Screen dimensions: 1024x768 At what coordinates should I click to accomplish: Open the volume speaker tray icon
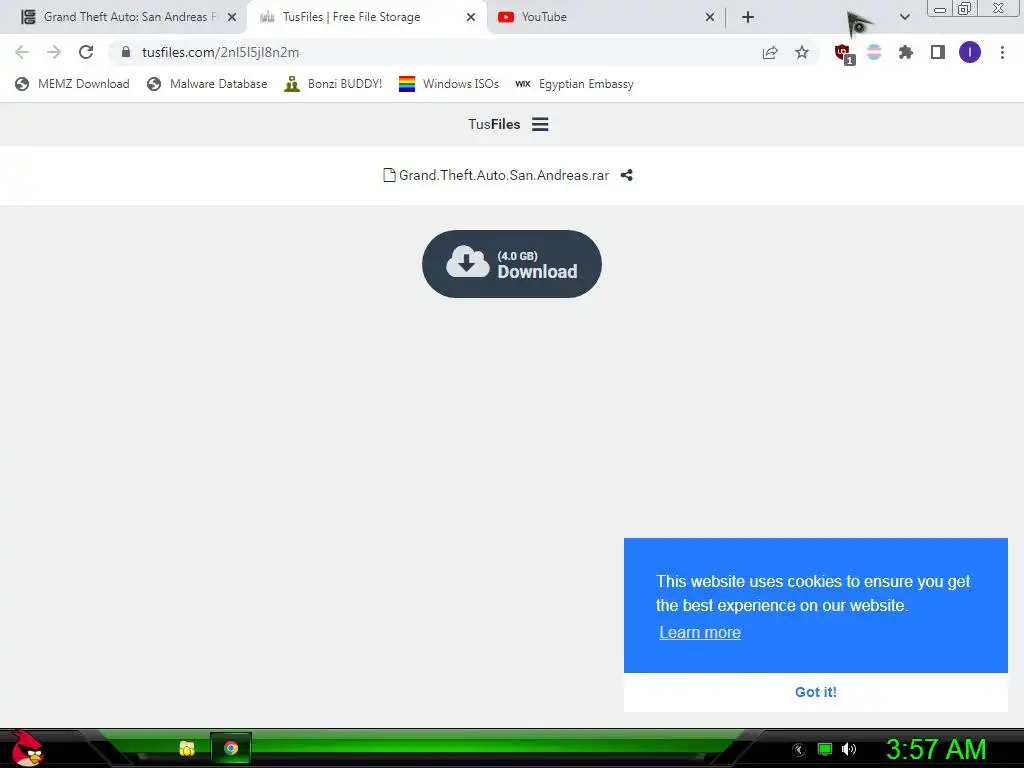point(849,749)
